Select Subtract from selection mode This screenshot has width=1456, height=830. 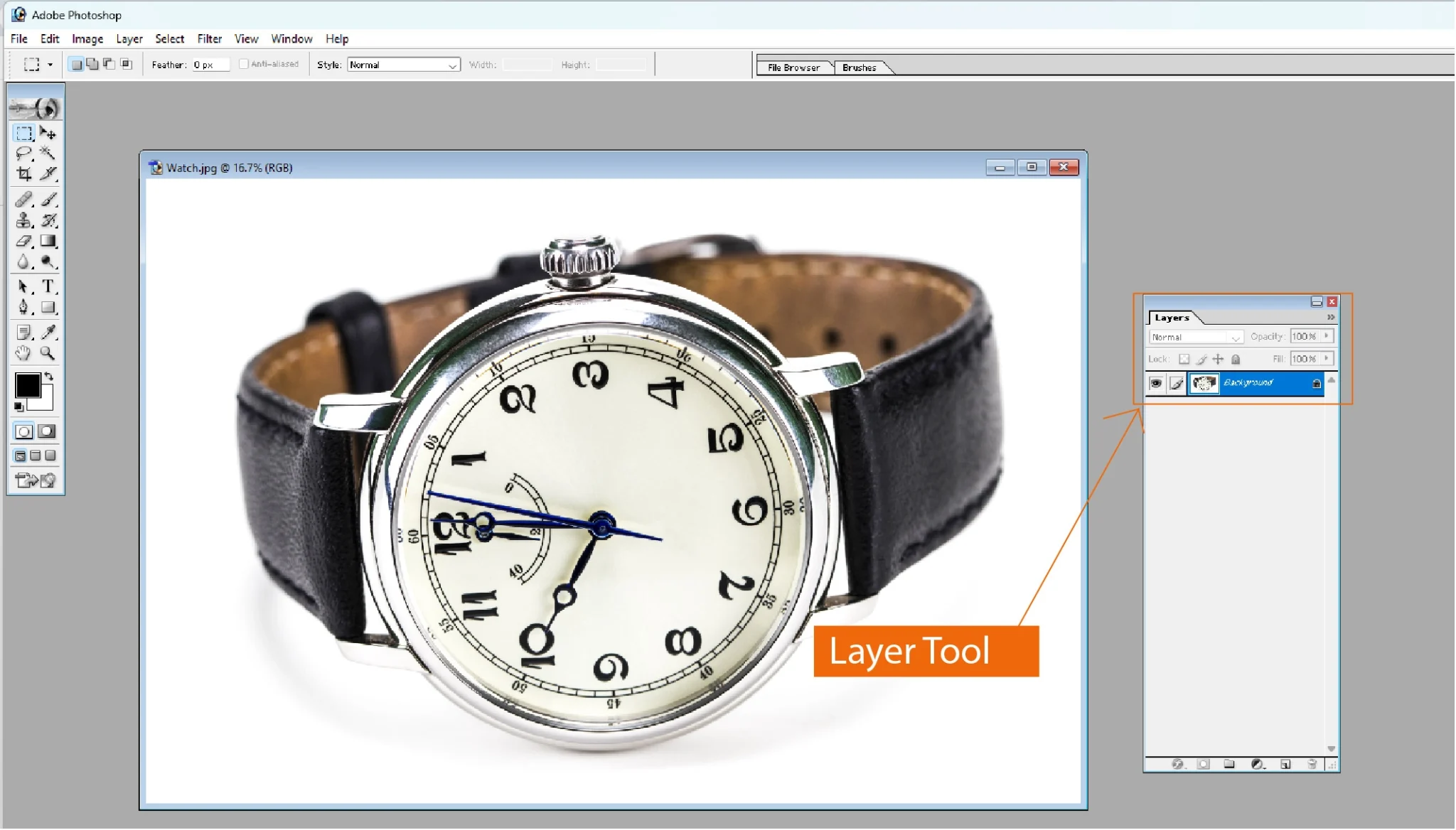[x=109, y=65]
